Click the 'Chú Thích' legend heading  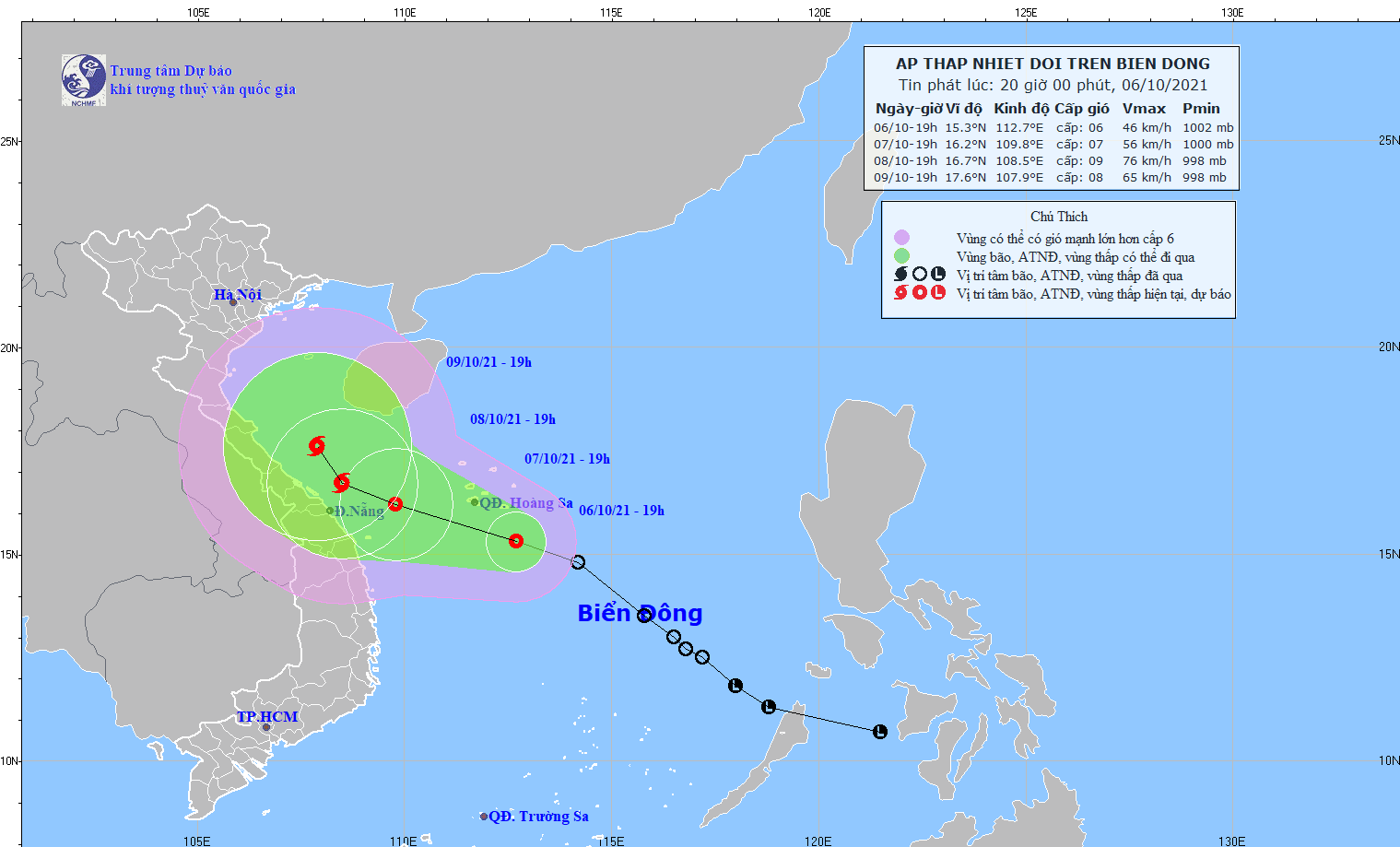[1059, 217]
